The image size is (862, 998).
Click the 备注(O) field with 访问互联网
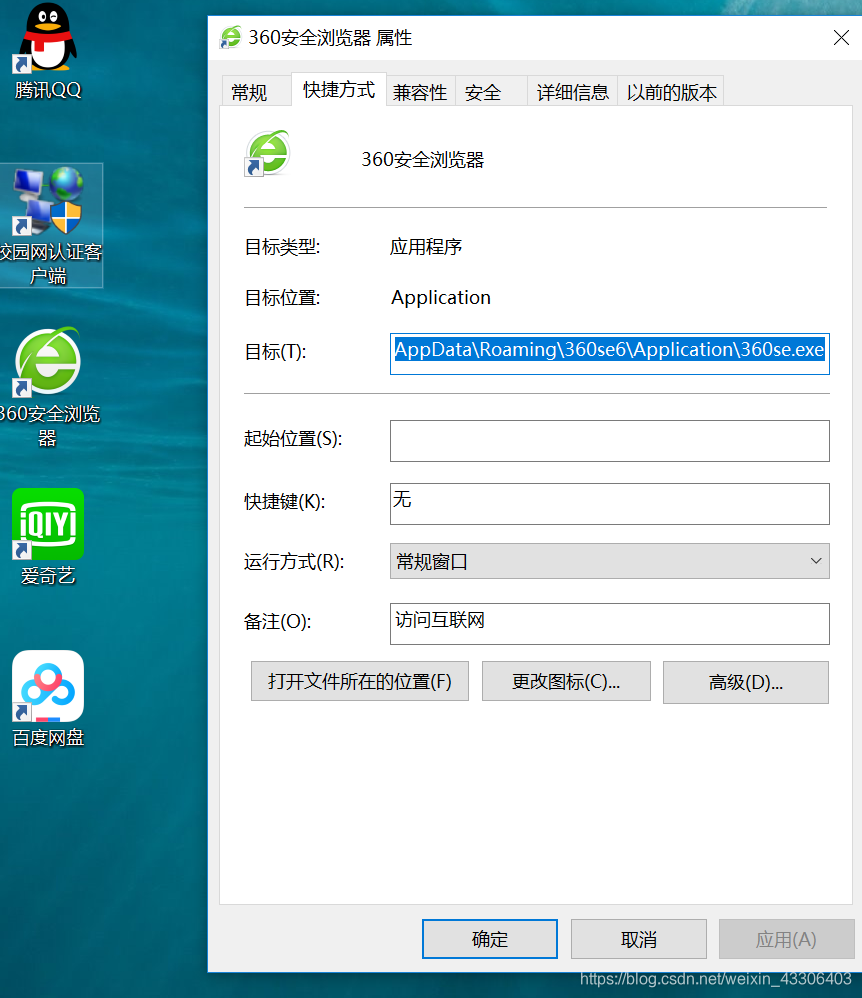[609, 624]
